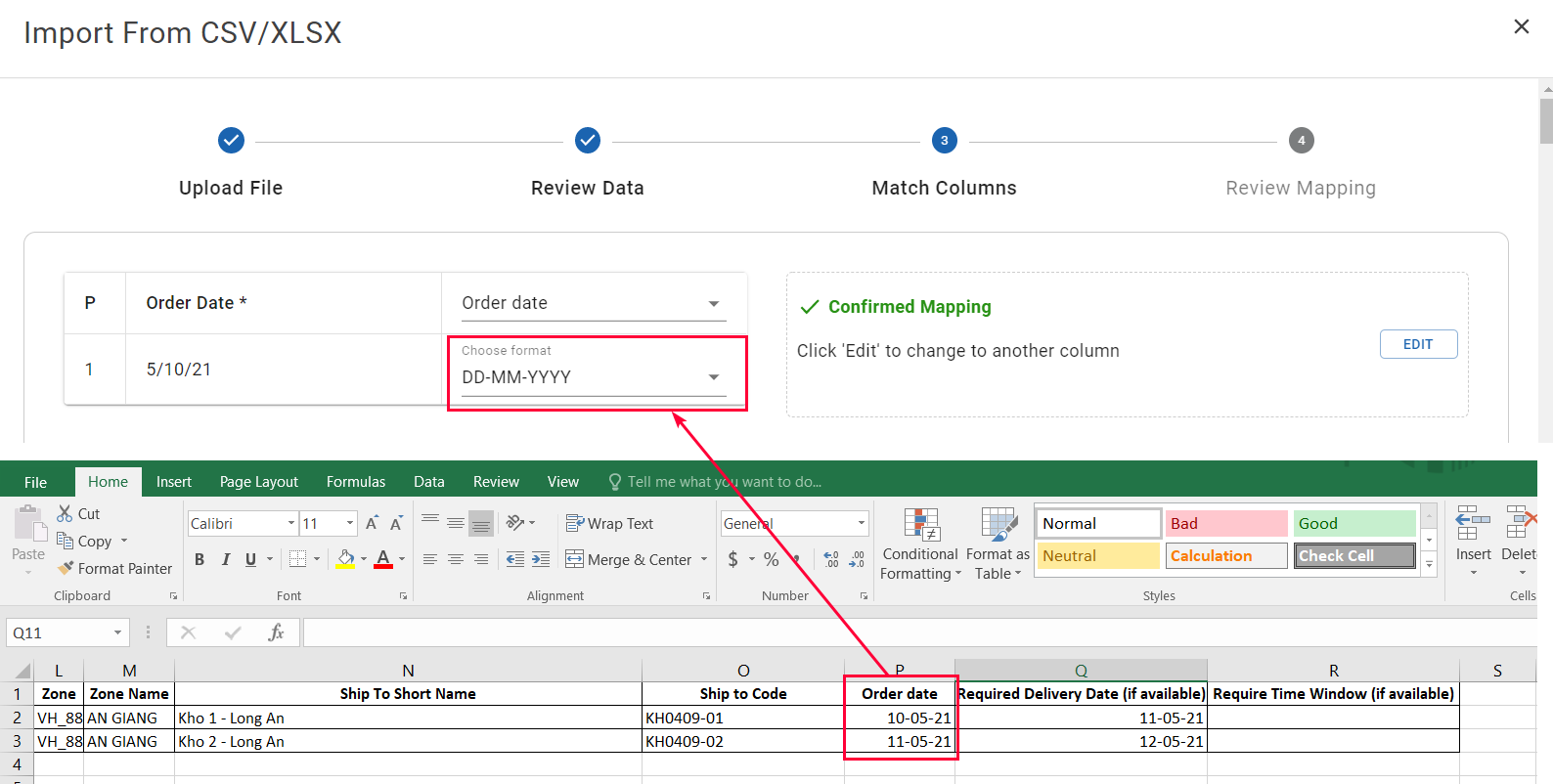
Task: Switch to the Home ribbon tab
Action: [x=108, y=481]
